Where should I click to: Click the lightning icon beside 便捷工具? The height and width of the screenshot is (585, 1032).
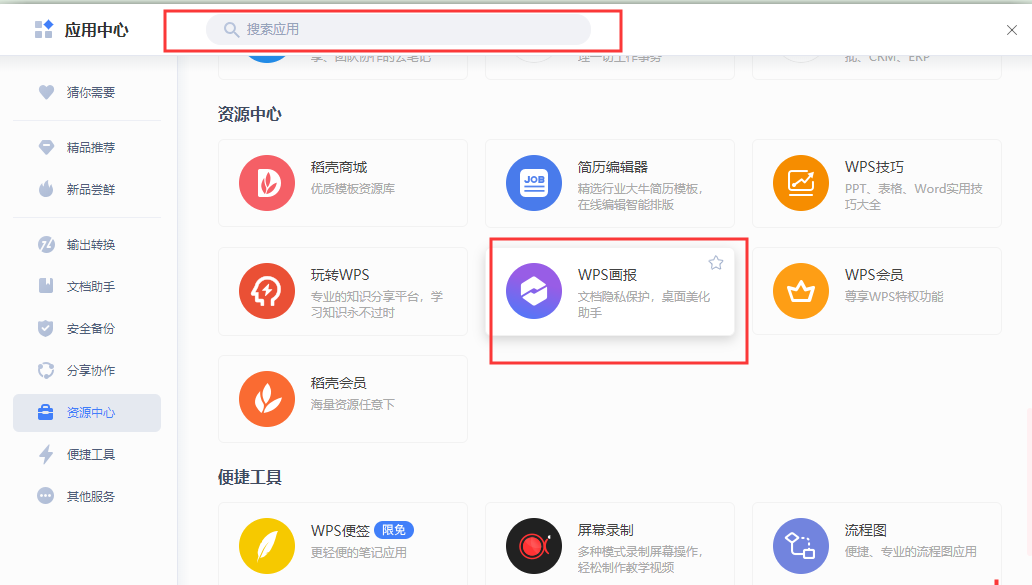pos(46,455)
